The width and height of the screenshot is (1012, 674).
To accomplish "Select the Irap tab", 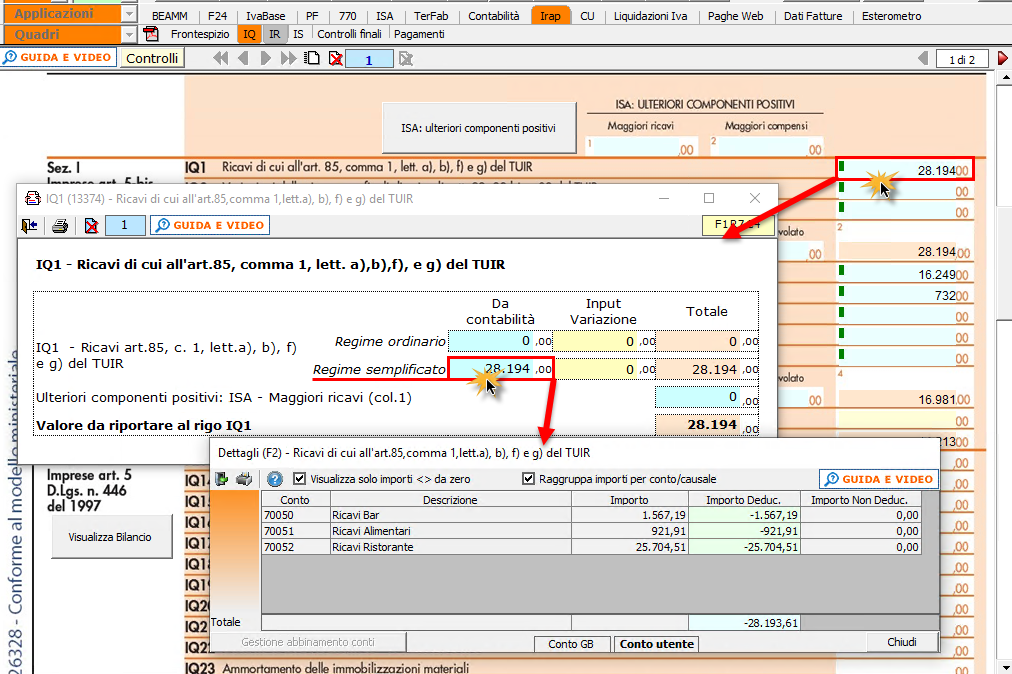I will pyautogui.click(x=551, y=15).
